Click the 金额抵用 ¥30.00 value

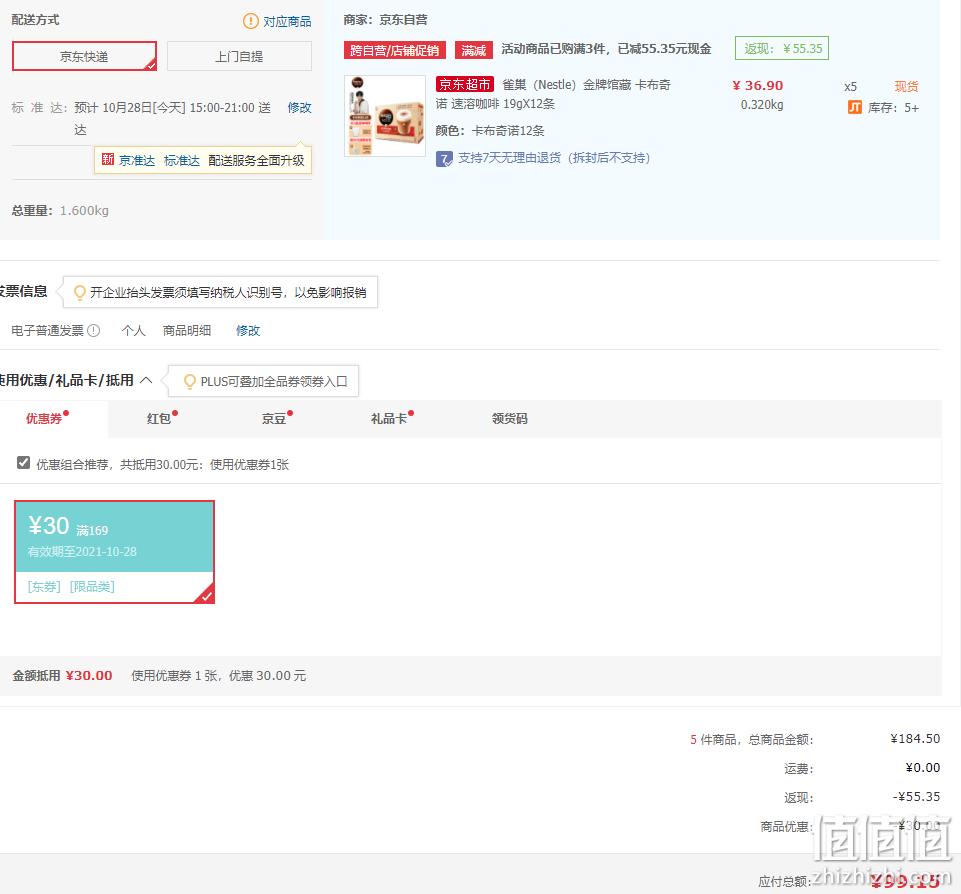(89, 675)
